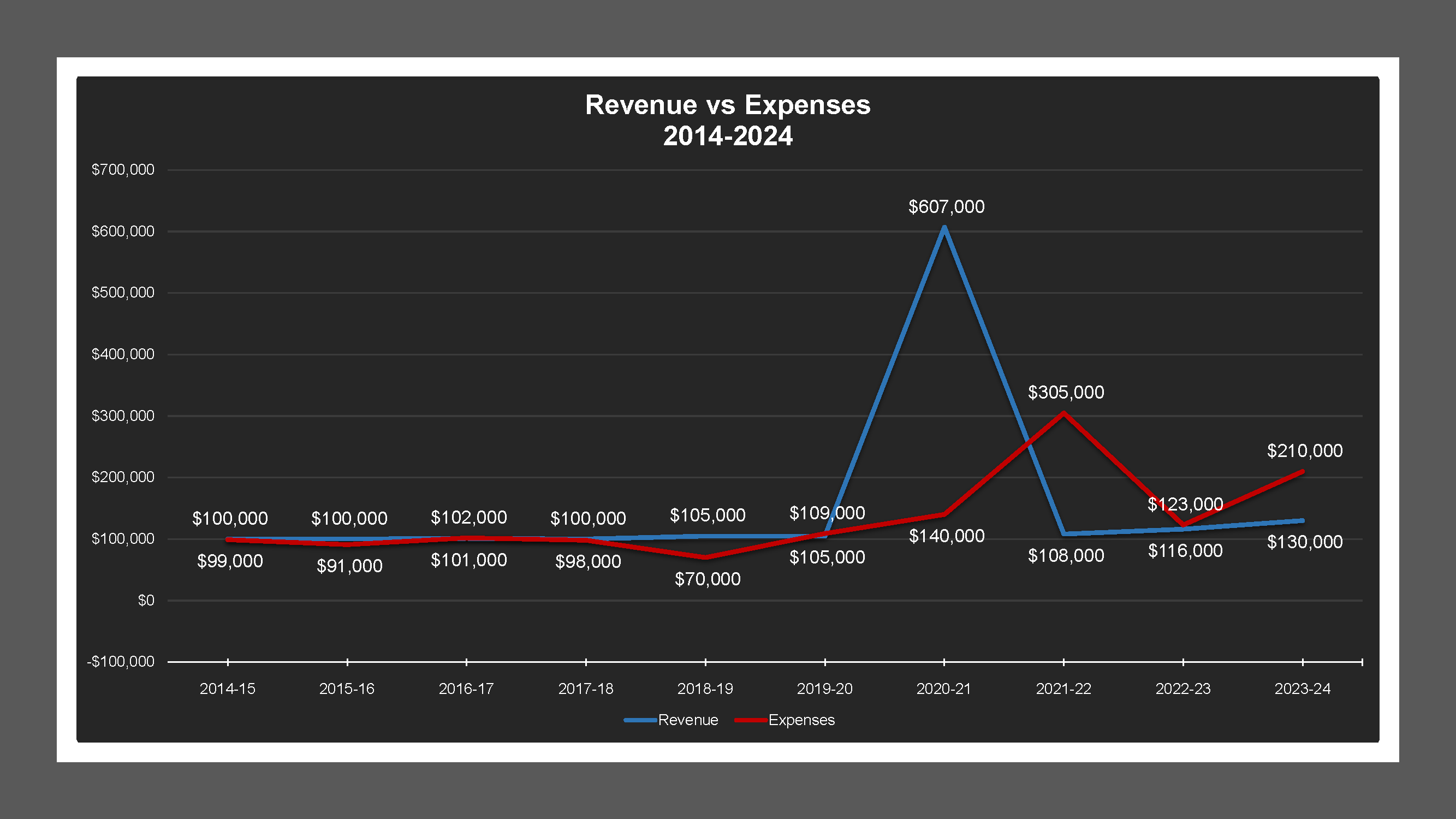Click the 2014-15 x-axis label
Viewport: 1456px width, 819px height.
click(x=227, y=689)
